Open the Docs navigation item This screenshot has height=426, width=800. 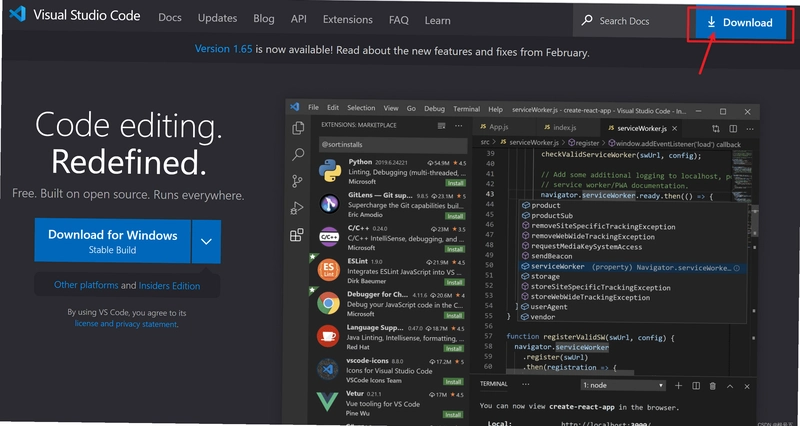click(x=169, y=17)
